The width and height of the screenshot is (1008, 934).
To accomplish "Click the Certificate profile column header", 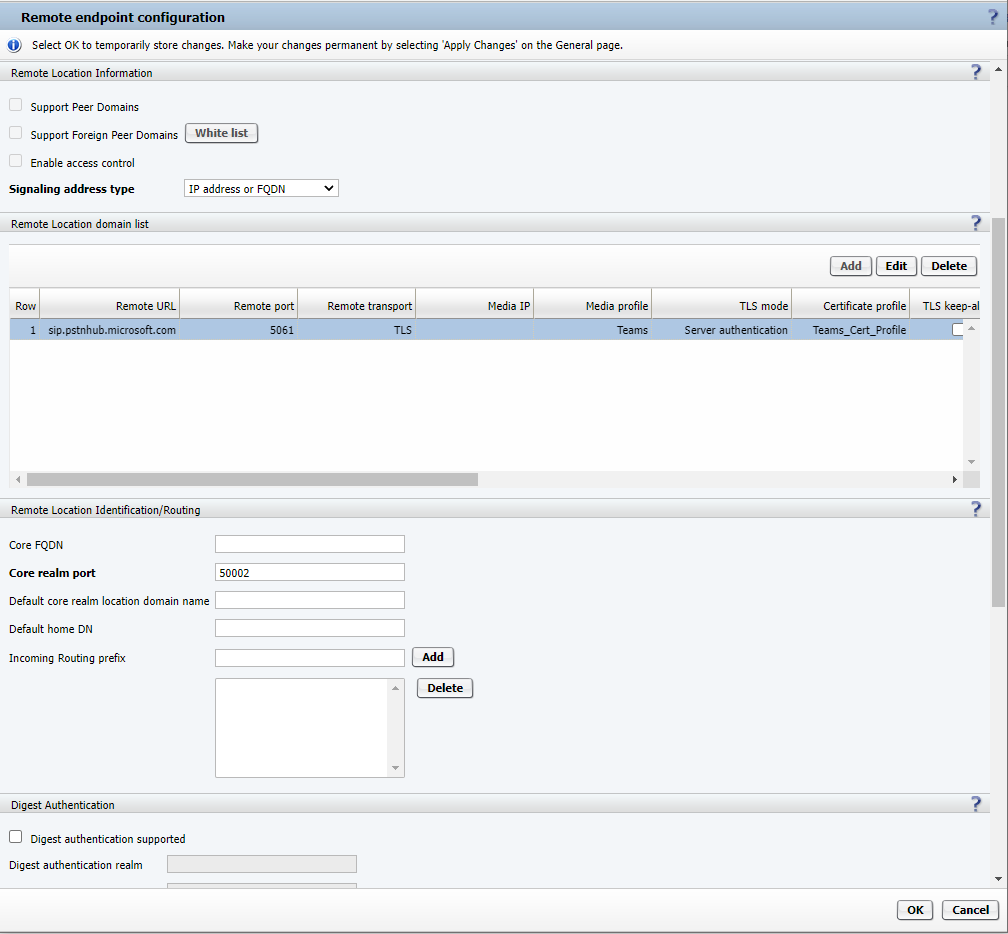I will tap(851, 305).
